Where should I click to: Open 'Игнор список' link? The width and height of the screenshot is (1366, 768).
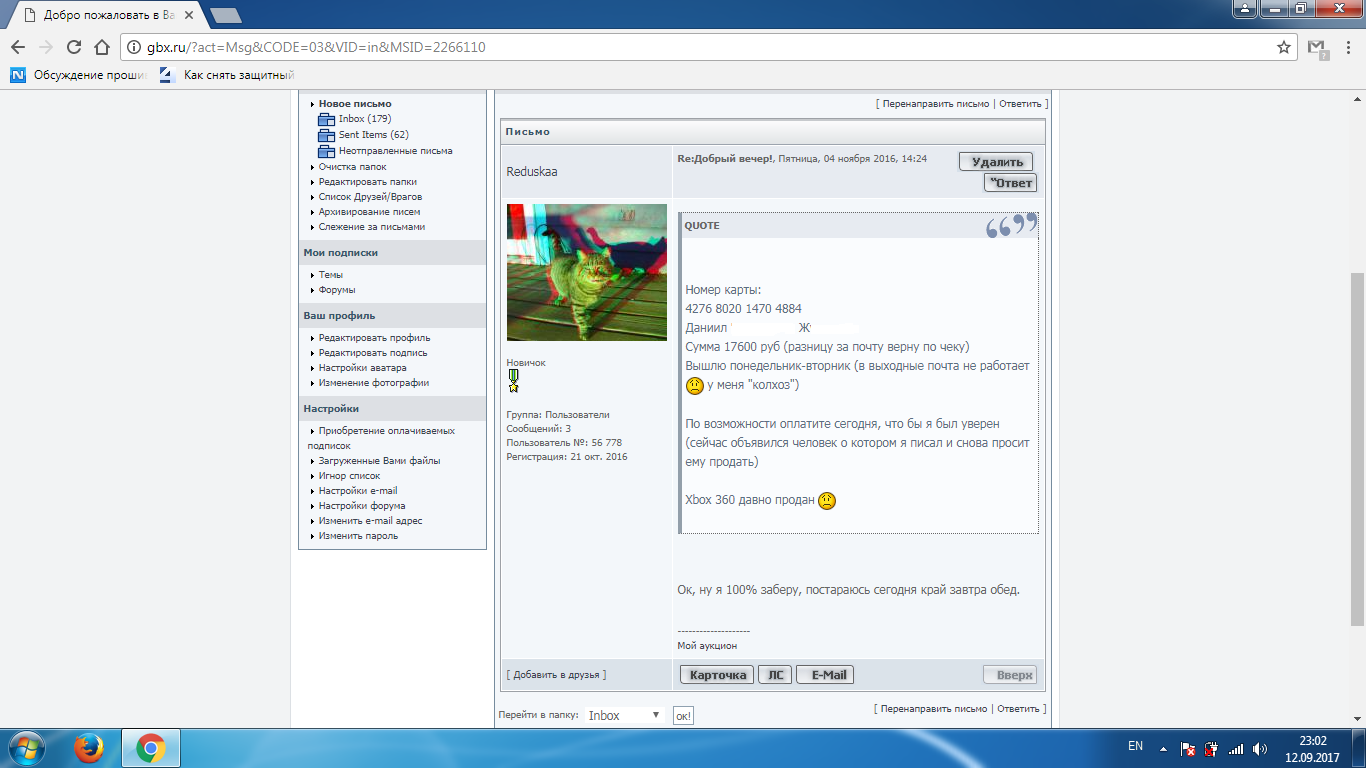tap(349, 476)
